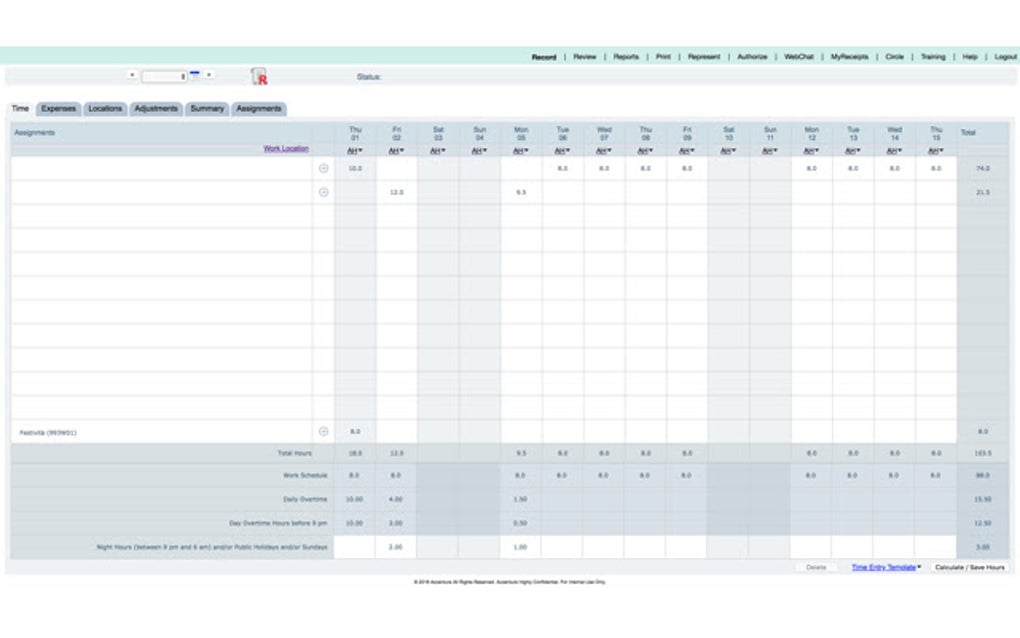Switch to the Locations tab
This screenshot has height=638, width=1020.
pyautogui.click(x=105, y=109)
